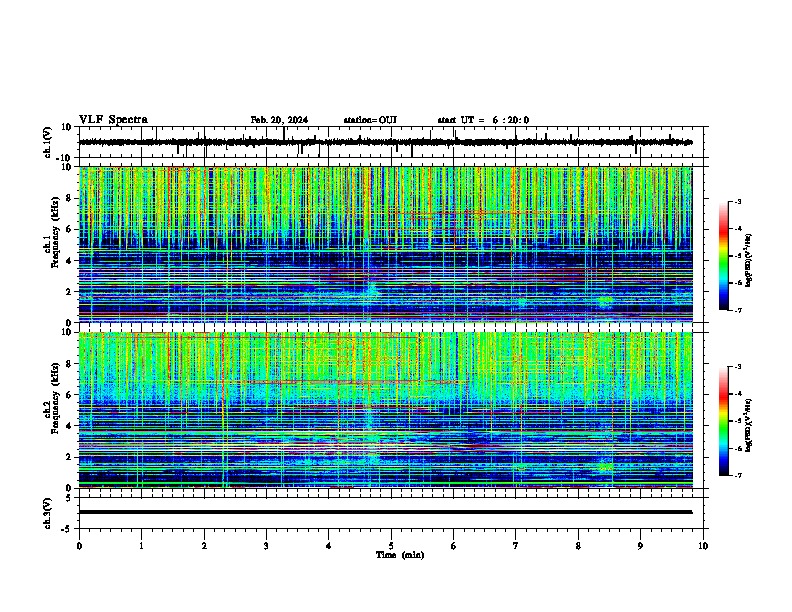
Task: Click the "-3" label on ch.1 colorbar
Action: tap(738, 202)
